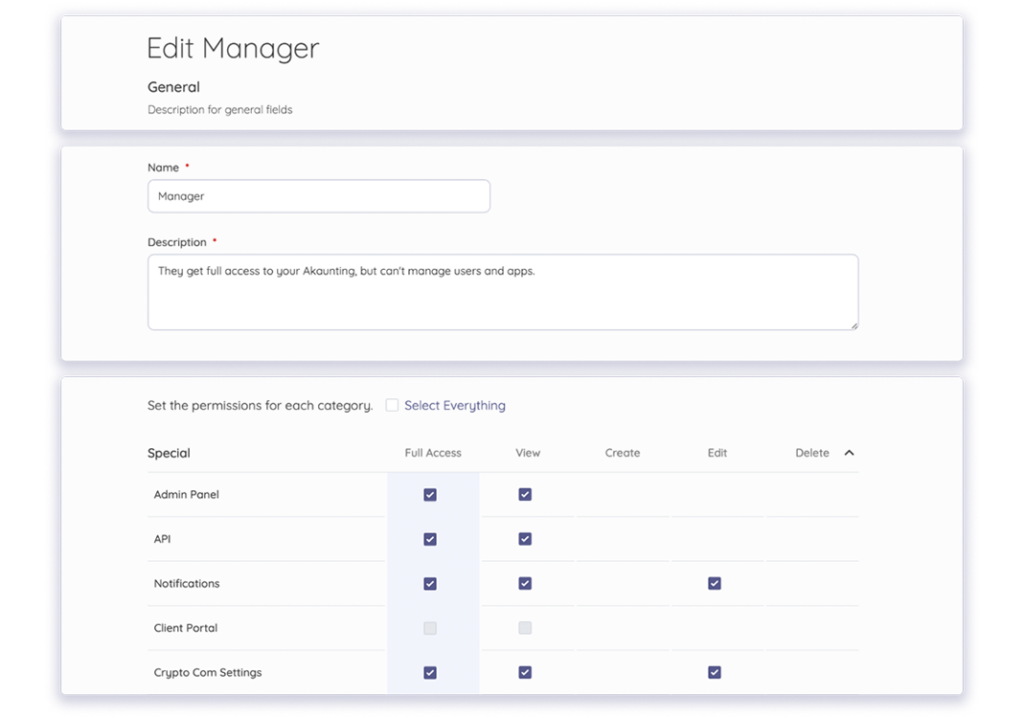
Task: Toggle API View permission
Action: [x=525, y=538]
